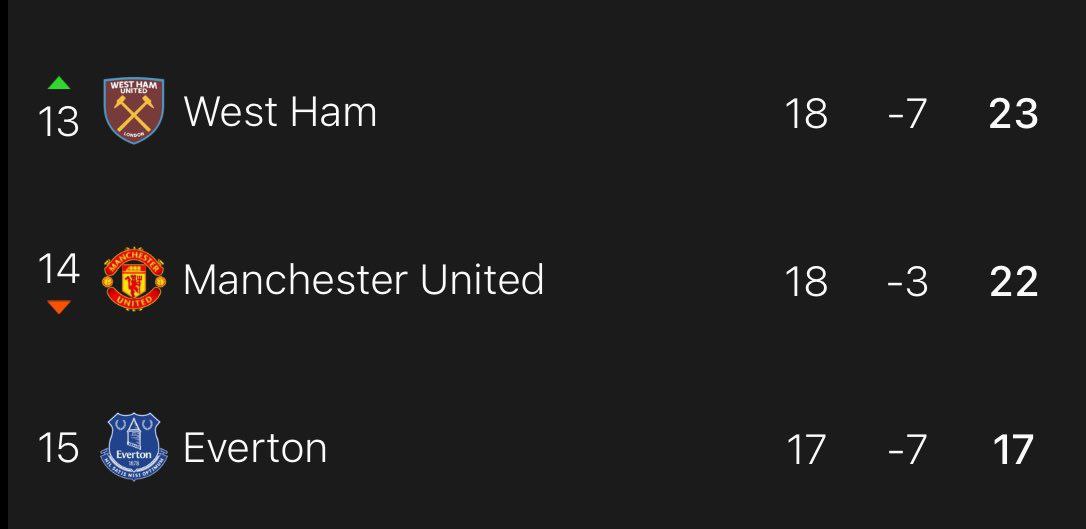Click Everton's points total 17
This screenshot has width=1086, height=529.
click(1013, 450)
